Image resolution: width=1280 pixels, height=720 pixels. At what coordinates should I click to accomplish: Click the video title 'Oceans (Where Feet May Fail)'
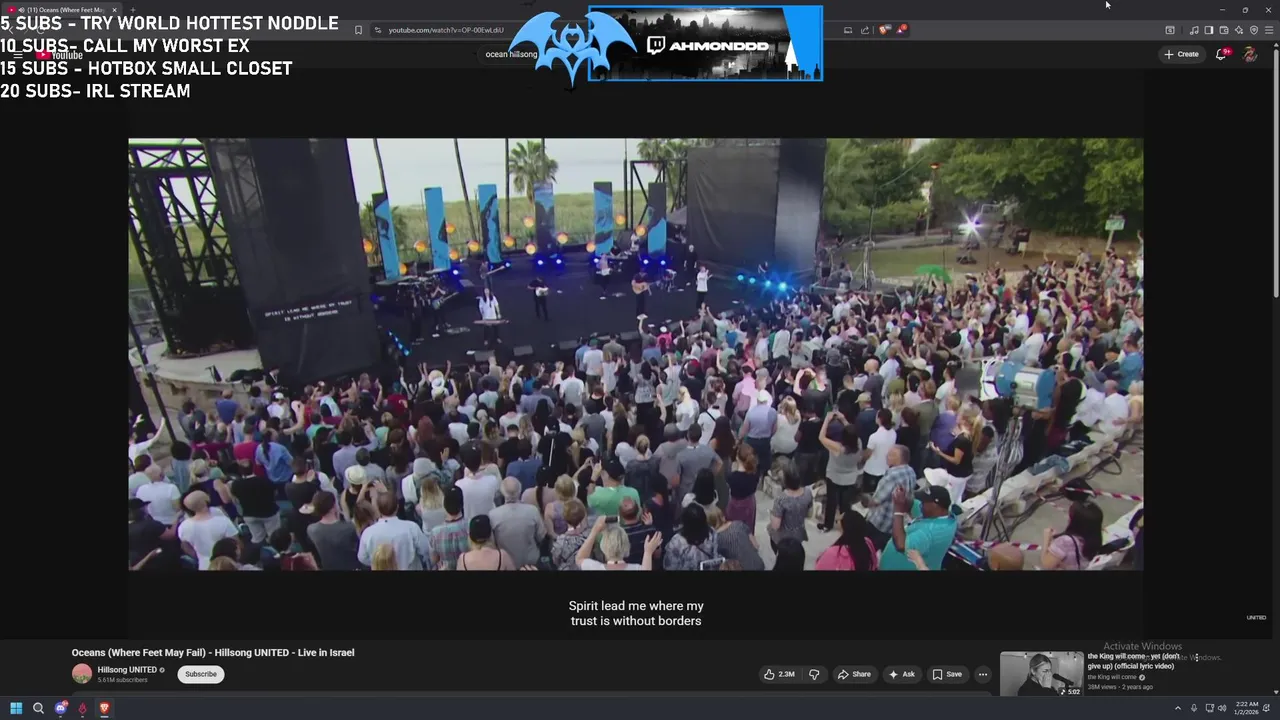[213, 653]
